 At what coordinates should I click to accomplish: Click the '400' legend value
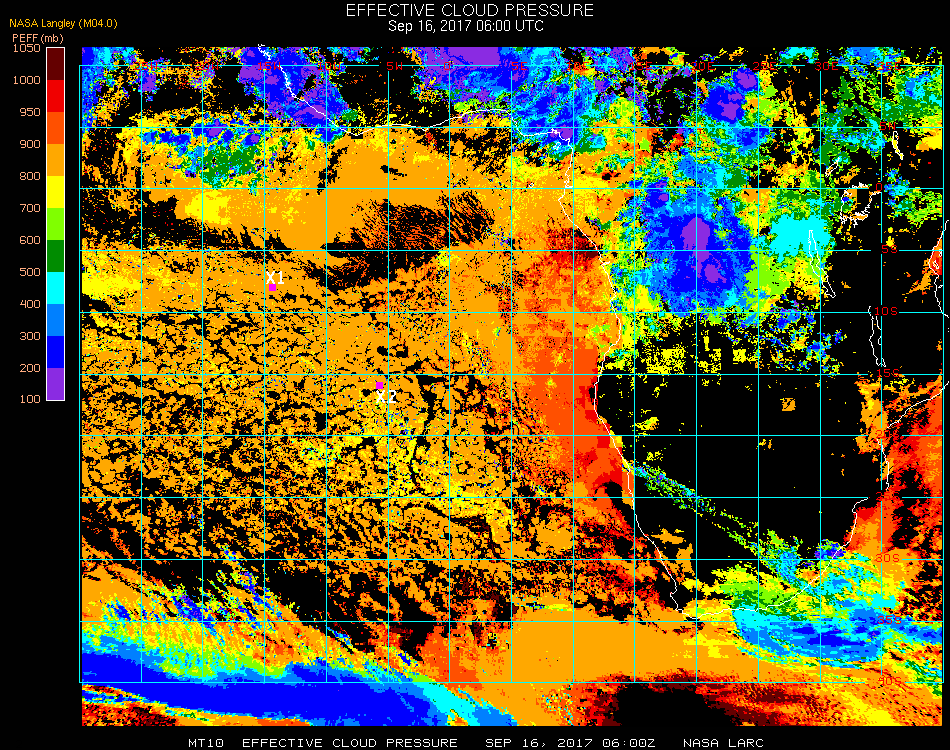30,304
